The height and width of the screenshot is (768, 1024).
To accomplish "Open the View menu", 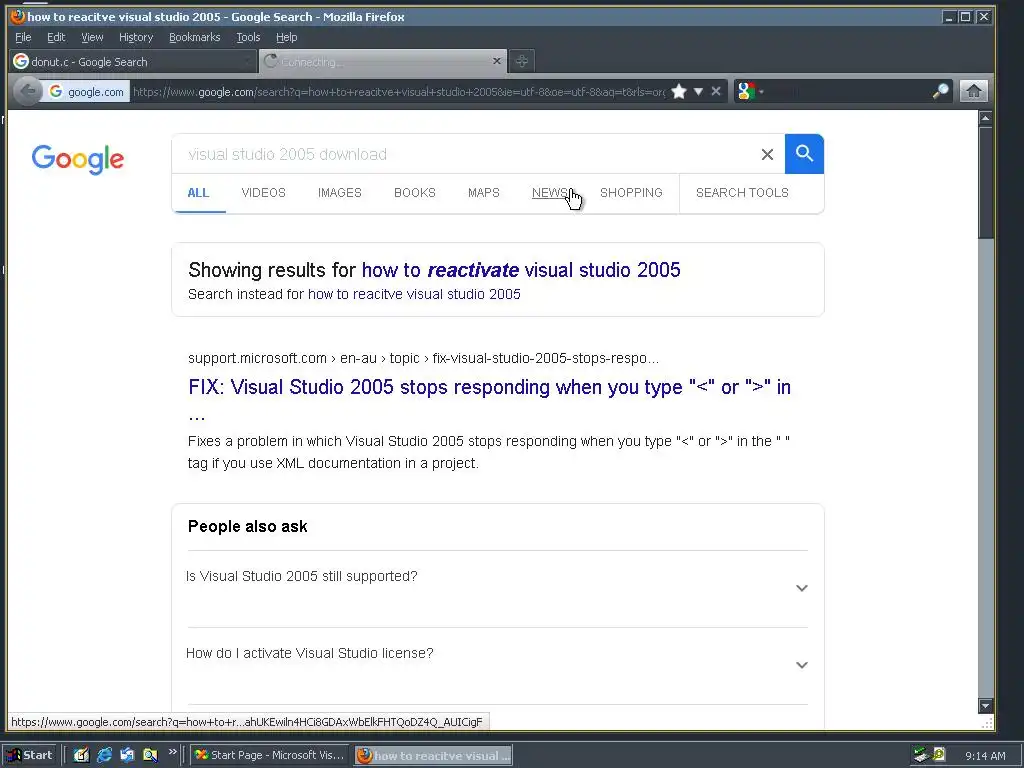I will pyautogui.click(x=92, y=37).
